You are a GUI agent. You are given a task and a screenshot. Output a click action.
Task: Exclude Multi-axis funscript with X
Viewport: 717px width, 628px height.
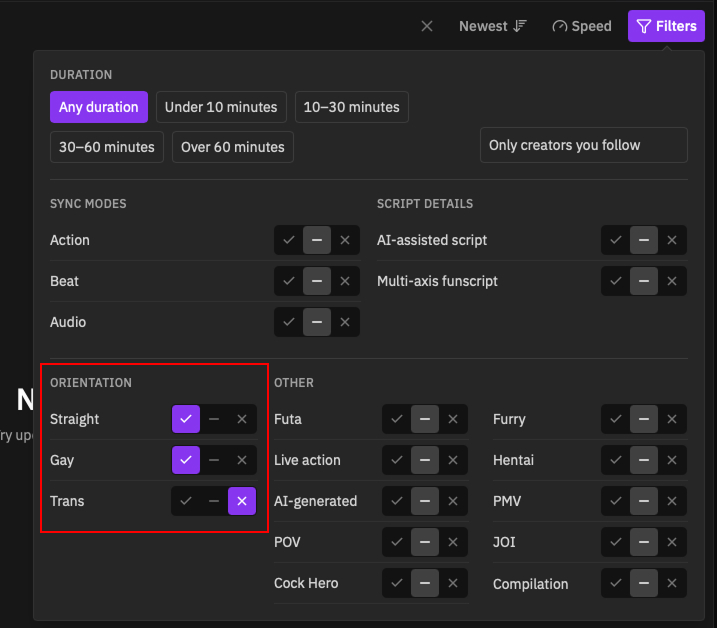[672, 281]
